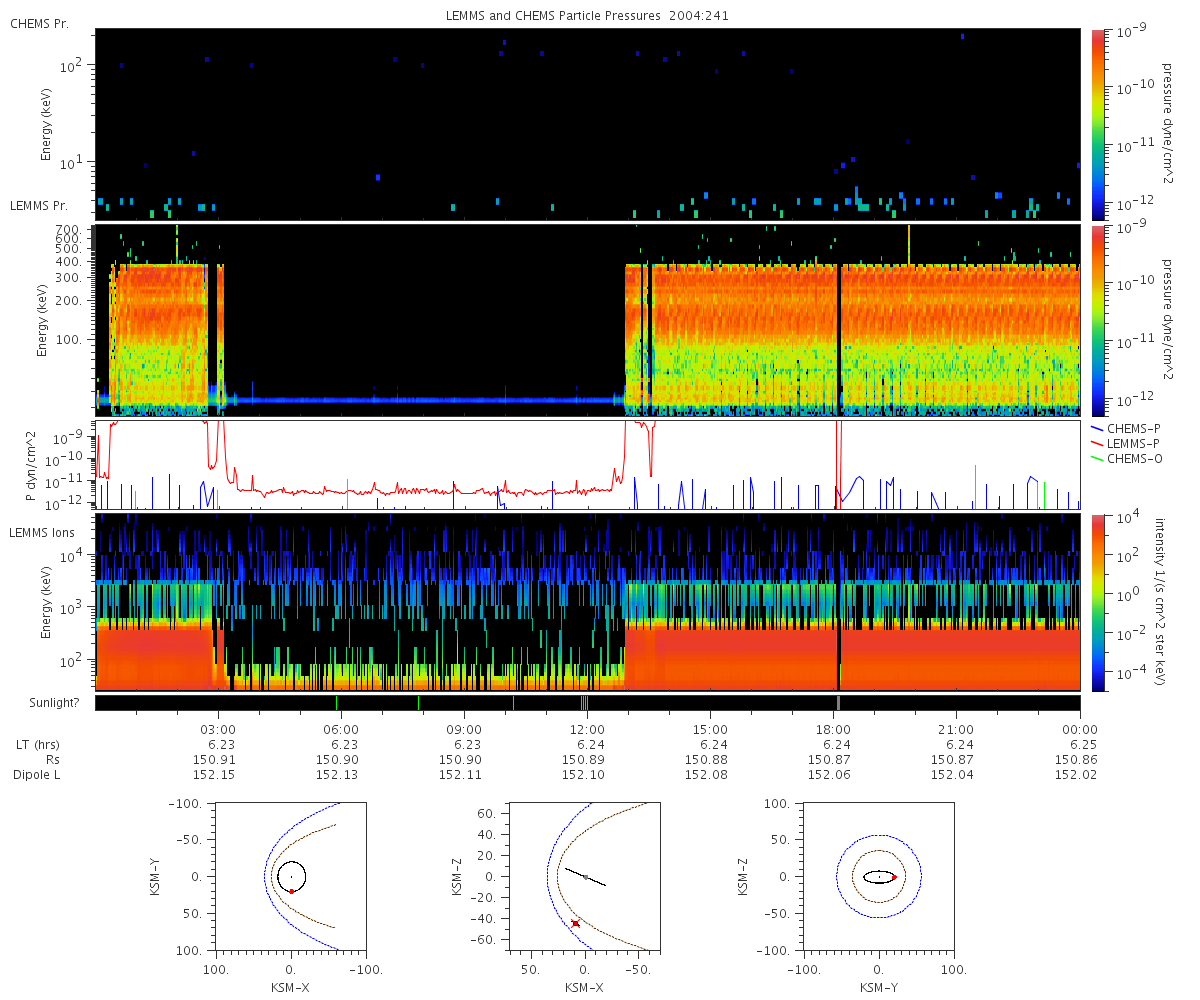Screen dimensions: 1200x1000
Task: Click the CHEMS pressure color bar
Action: [x=1098, y=124]
